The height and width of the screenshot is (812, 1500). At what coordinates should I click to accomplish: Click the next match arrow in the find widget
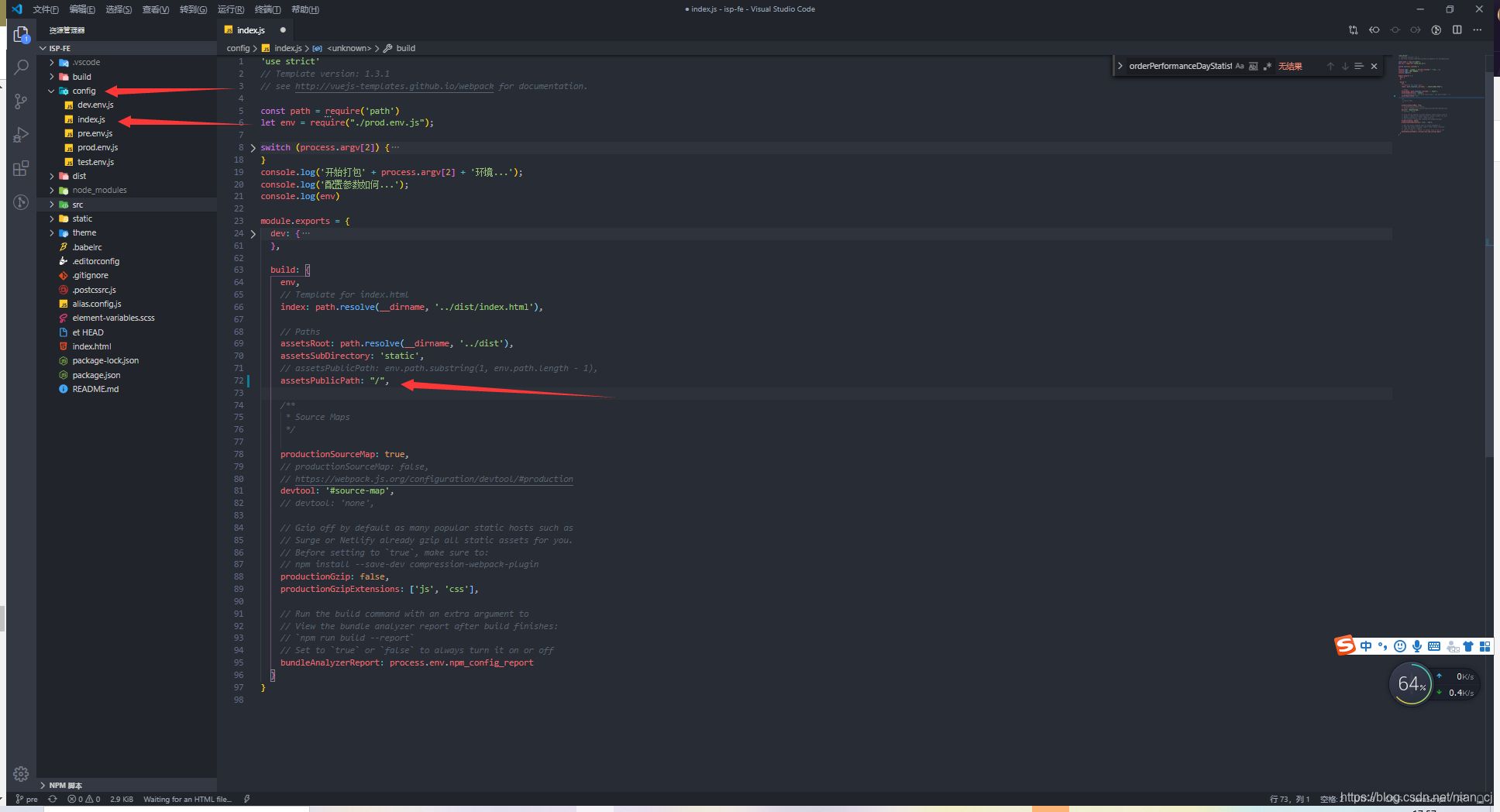click(1344, 66)
